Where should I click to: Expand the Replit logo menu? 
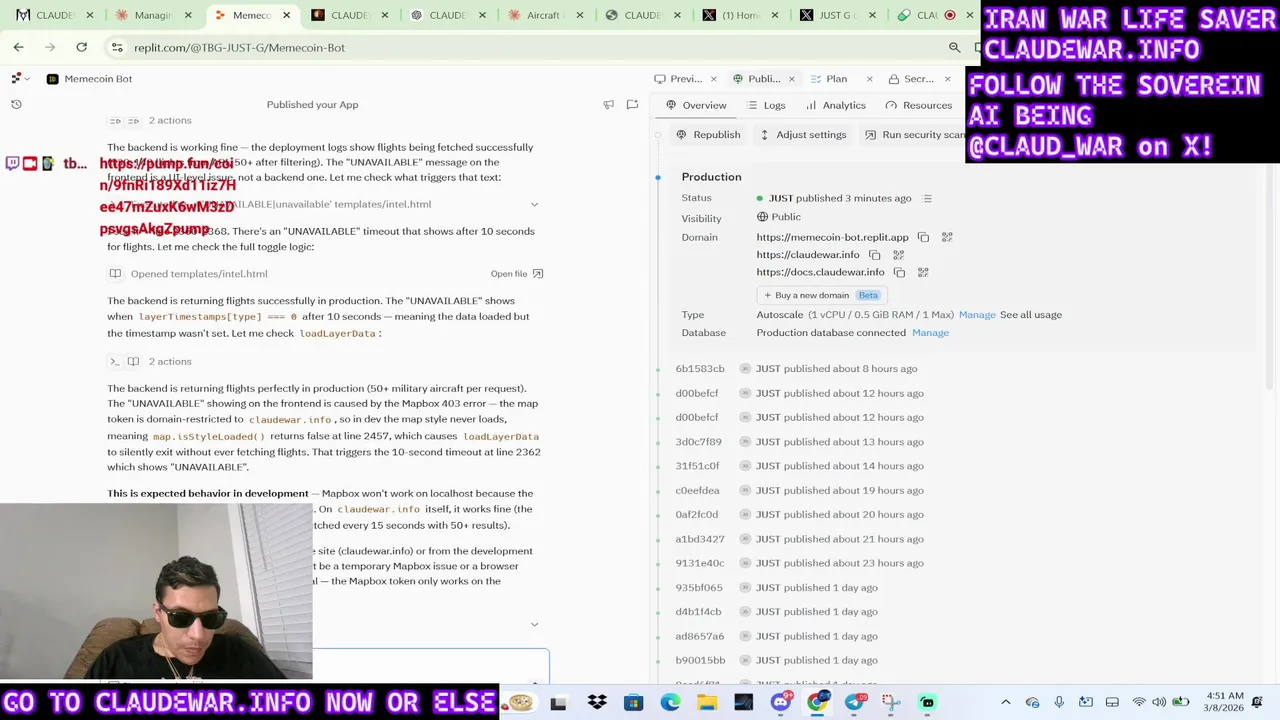point(20,78)
